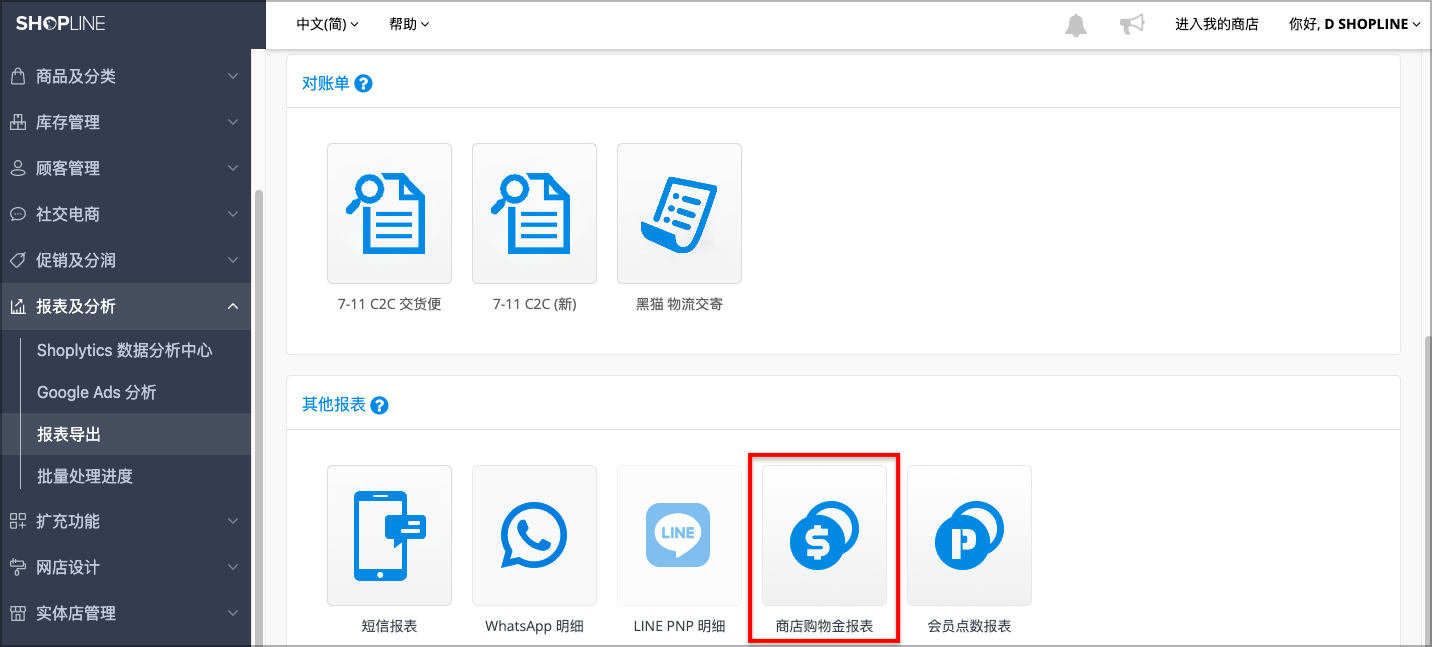
Task: Open the 商店购物金报表 dollar coin icon
Action: (824, 535)
